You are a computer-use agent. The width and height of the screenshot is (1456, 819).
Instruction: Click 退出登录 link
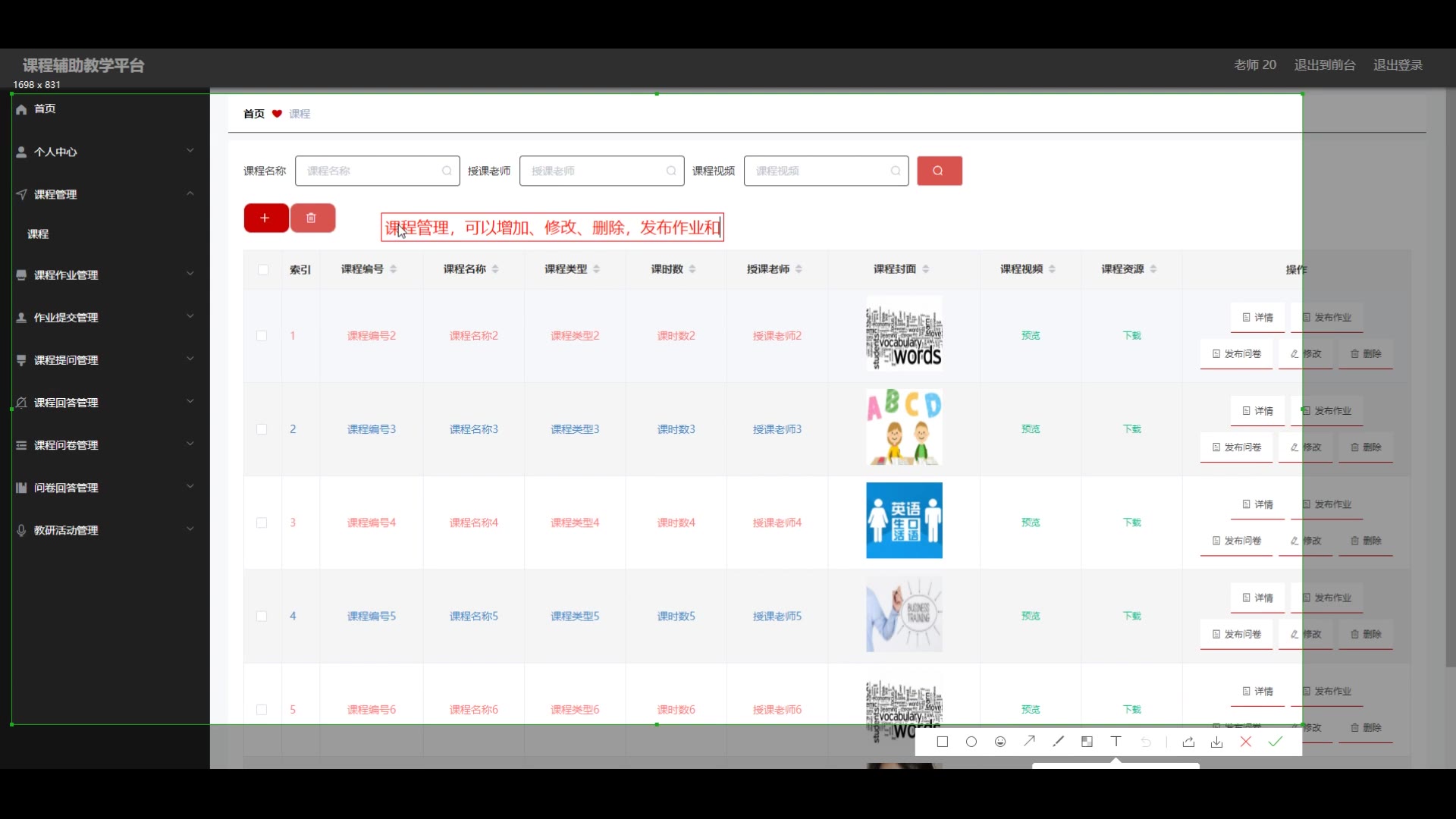1398,65
